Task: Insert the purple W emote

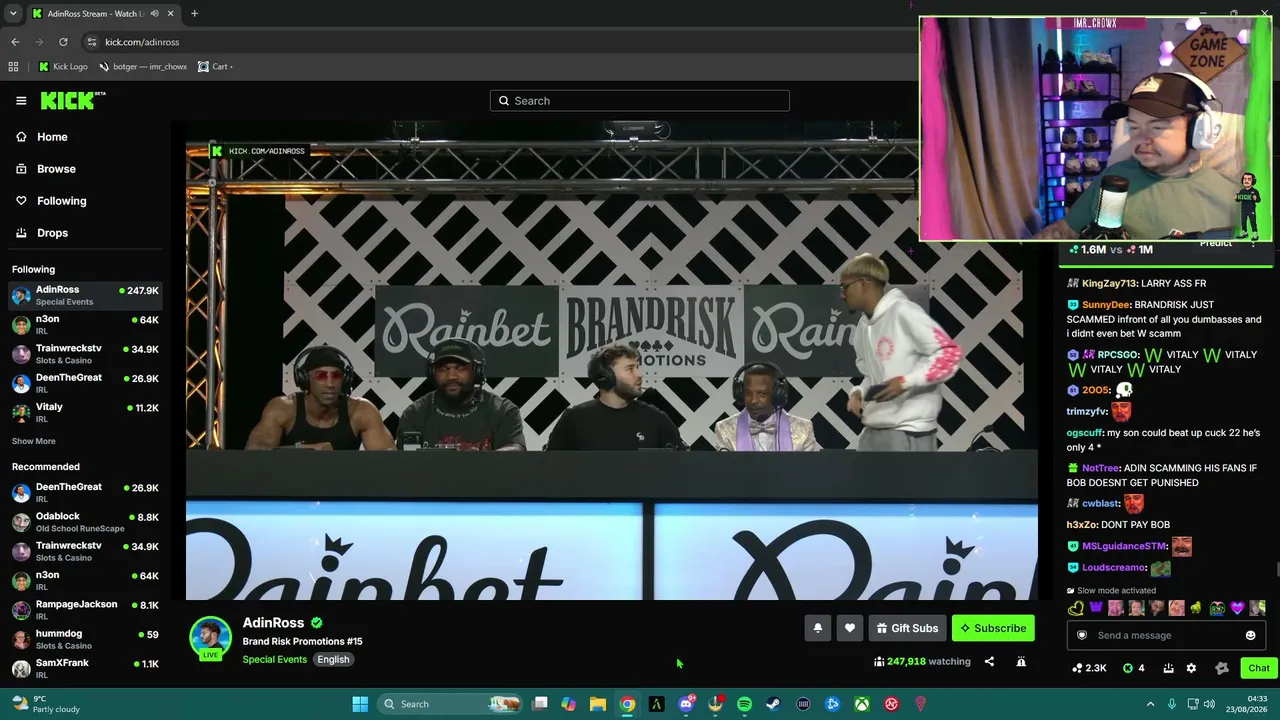Action: 1096,608
